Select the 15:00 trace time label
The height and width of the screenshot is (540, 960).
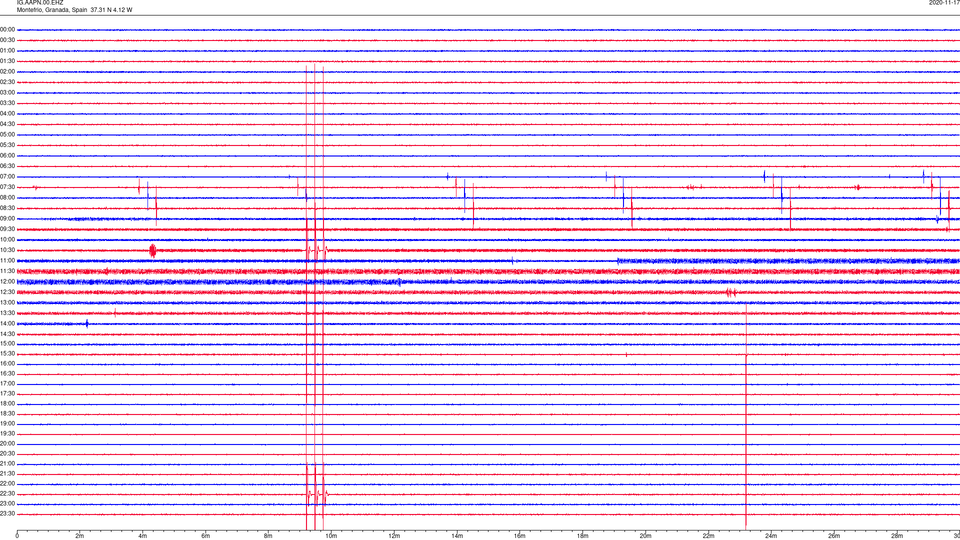[x=7, y=344]
